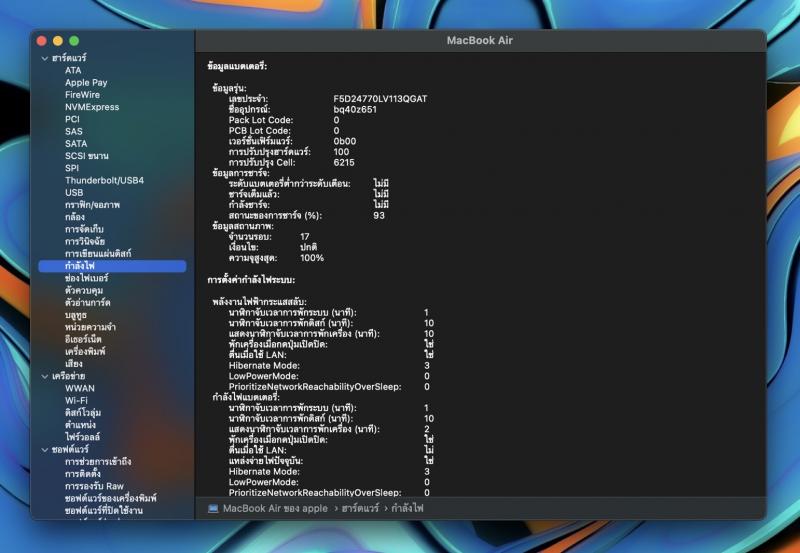Click the การตั้งค่ากำลังไฟระบบ heading
Viewport: 800px width, 553px height.
coord(251,280)
